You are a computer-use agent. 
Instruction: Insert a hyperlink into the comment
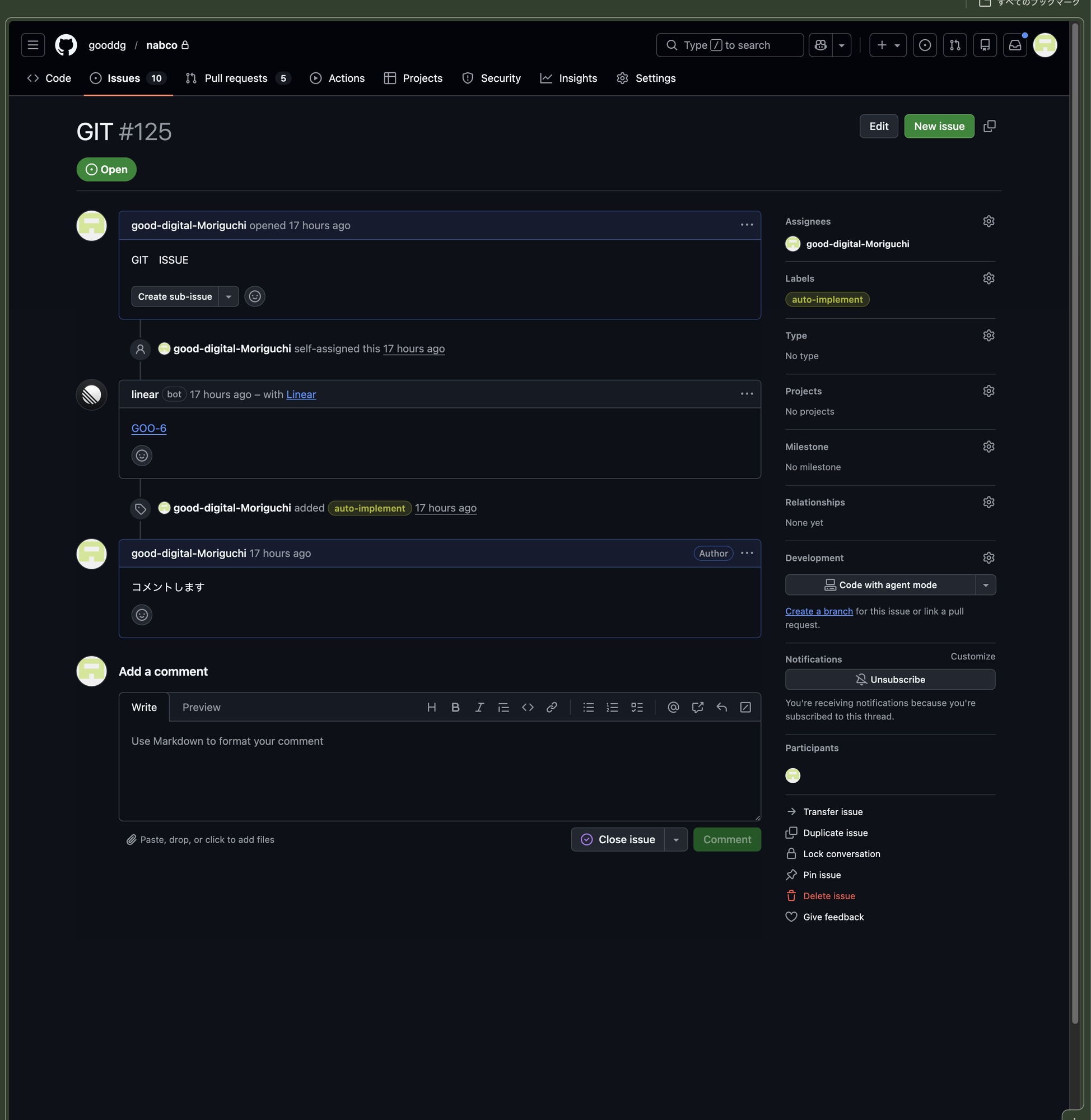(x=552, y=707)
